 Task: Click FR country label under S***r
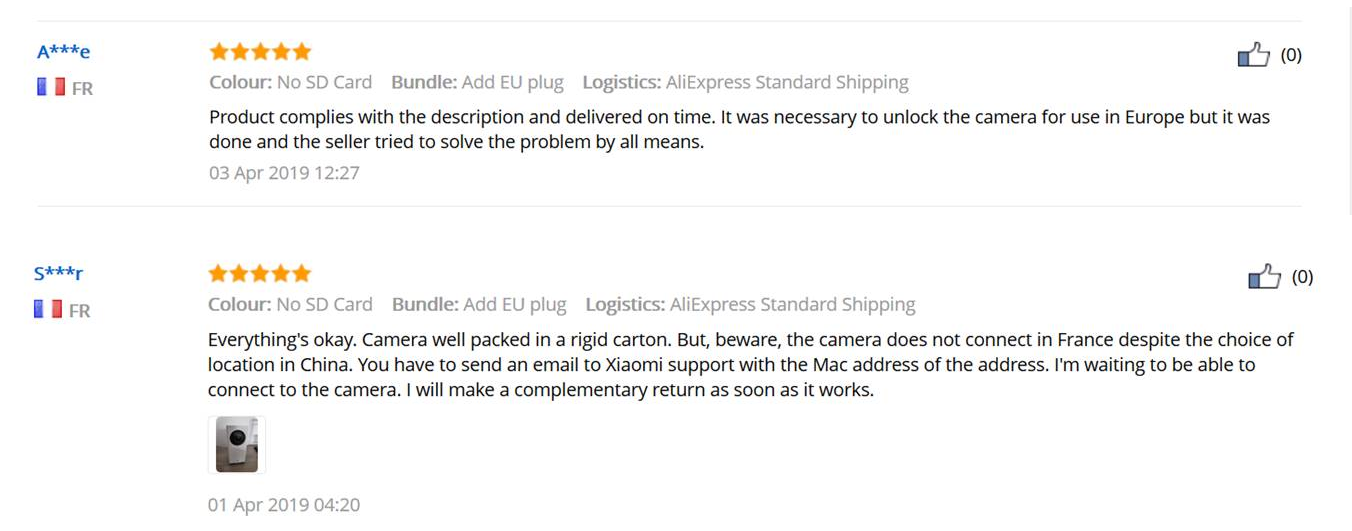click(79, 310)
